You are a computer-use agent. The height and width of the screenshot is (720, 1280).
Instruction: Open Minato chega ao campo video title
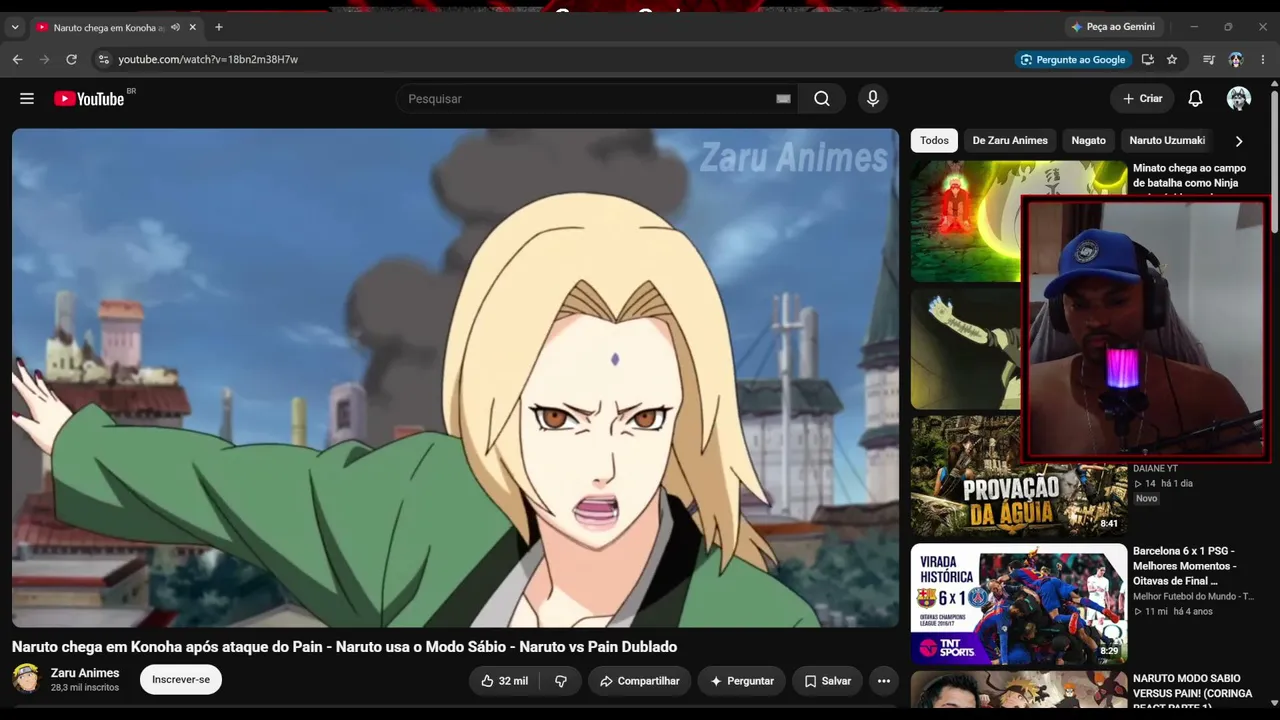coord(1189,176)
